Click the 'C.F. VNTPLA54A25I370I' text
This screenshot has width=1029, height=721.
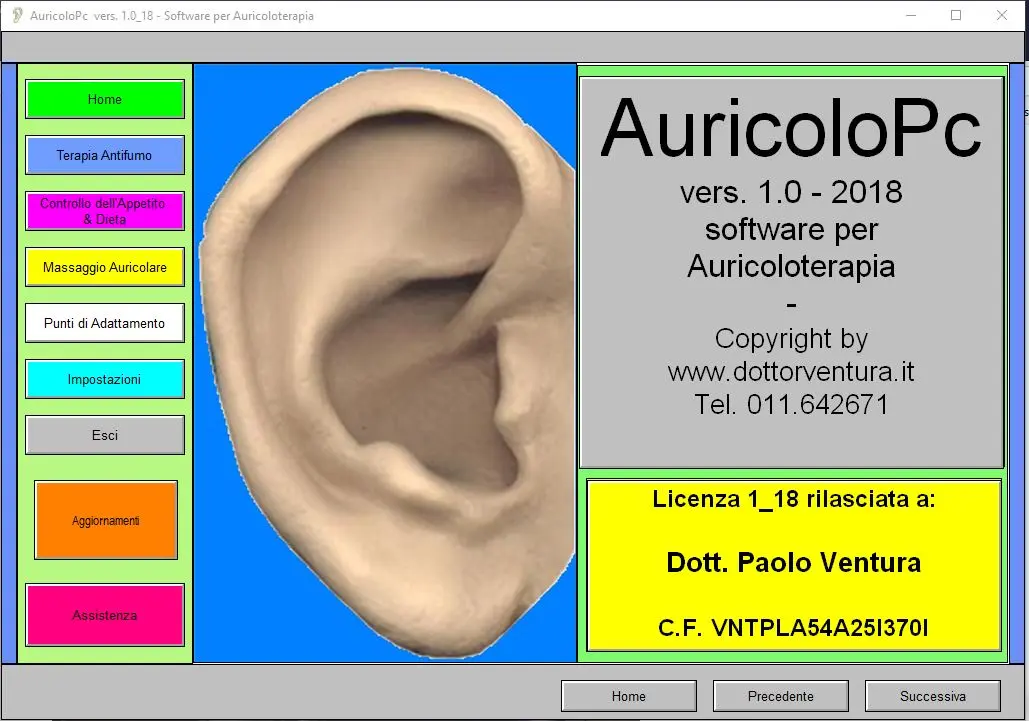(x=793, y=628)
